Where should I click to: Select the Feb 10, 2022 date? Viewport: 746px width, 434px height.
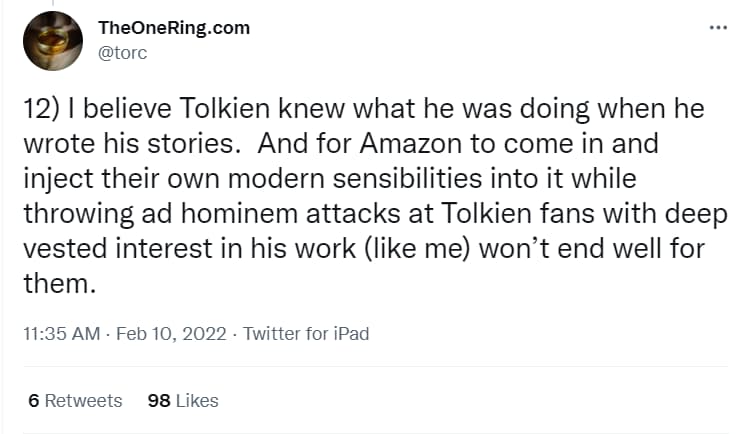tap(171, 334)
